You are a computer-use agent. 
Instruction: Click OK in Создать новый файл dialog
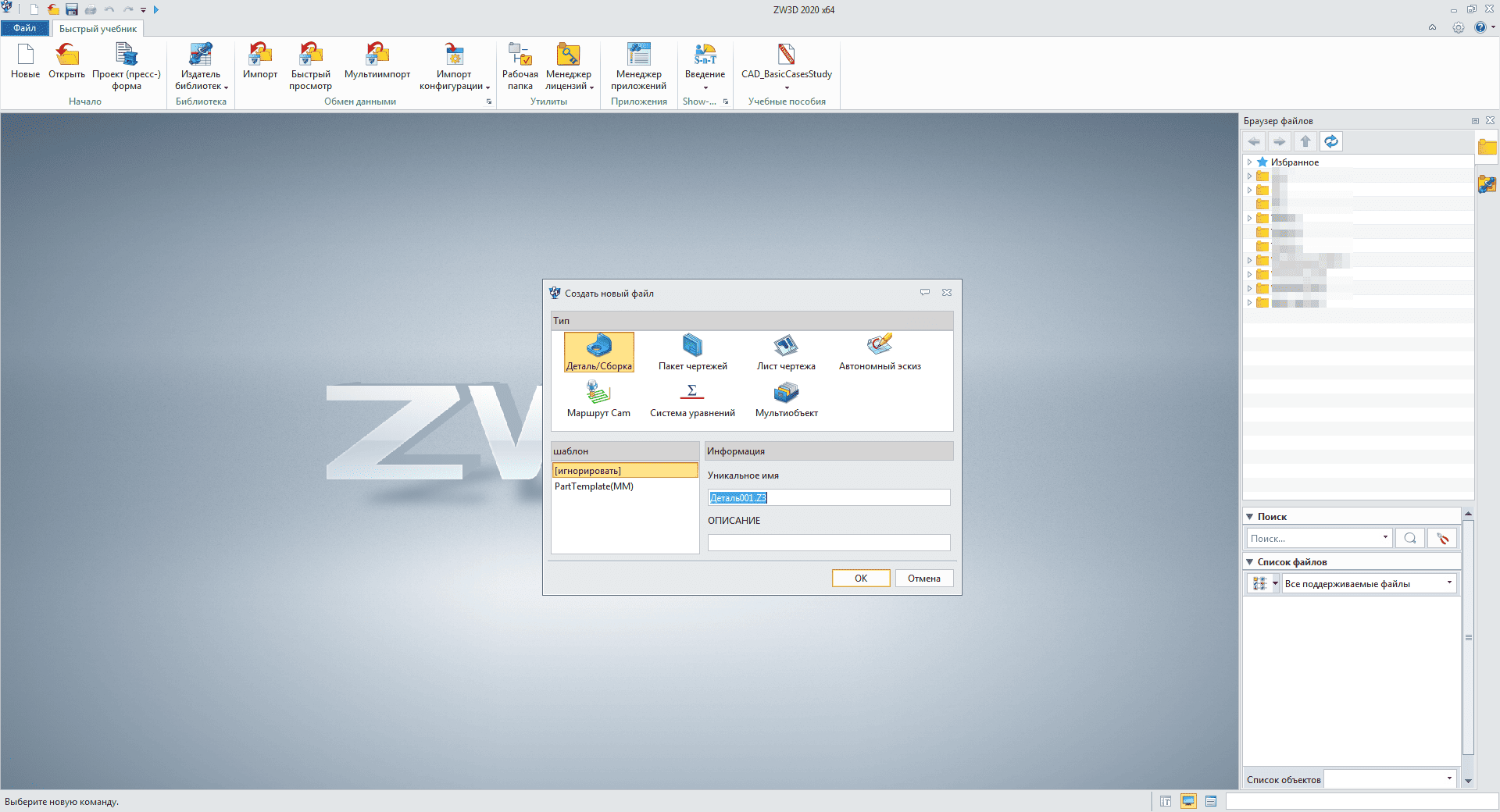[x=861, y=578]
